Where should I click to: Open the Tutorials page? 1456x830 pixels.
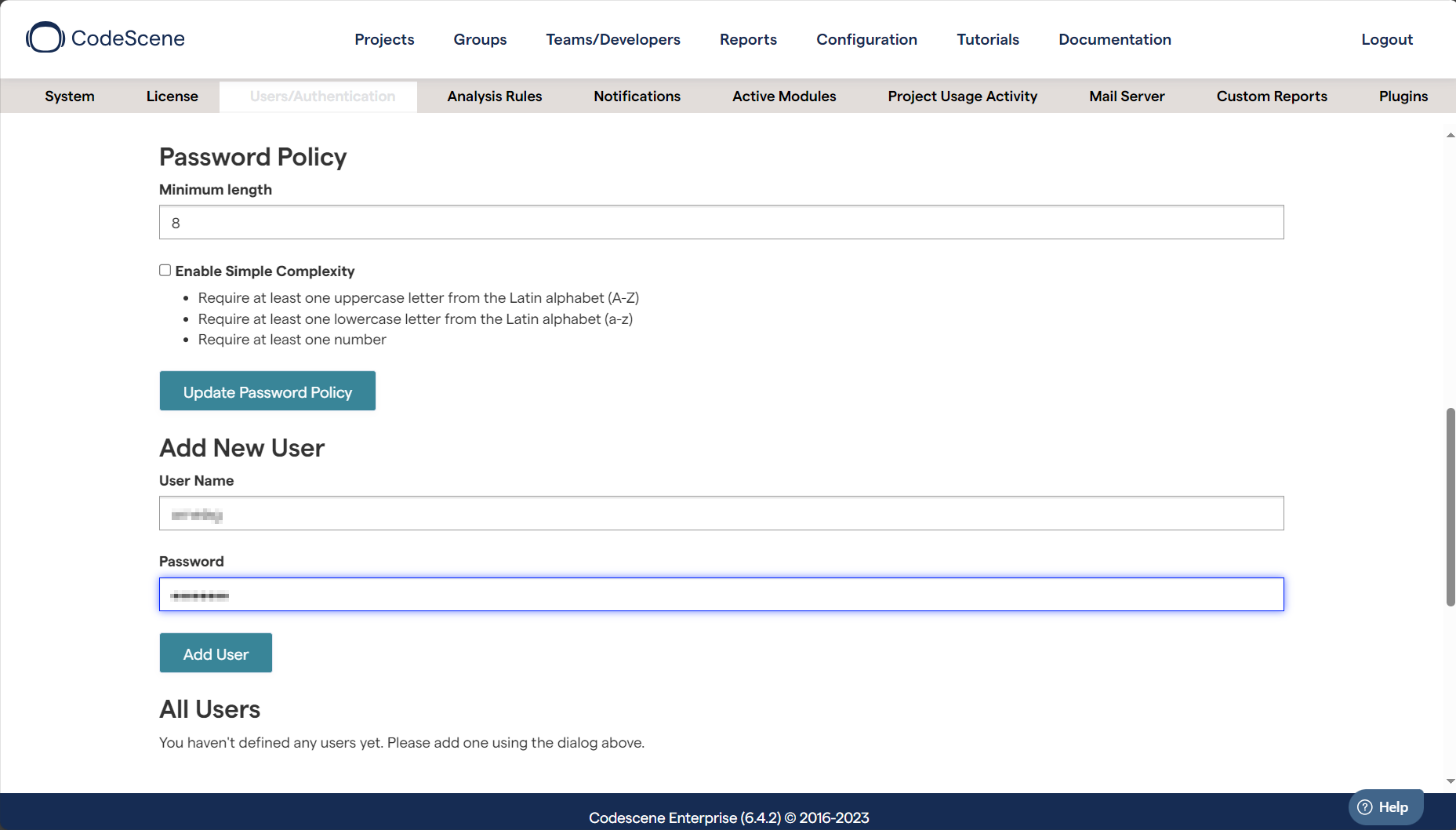pyautogui.click(x=988, y=39)
